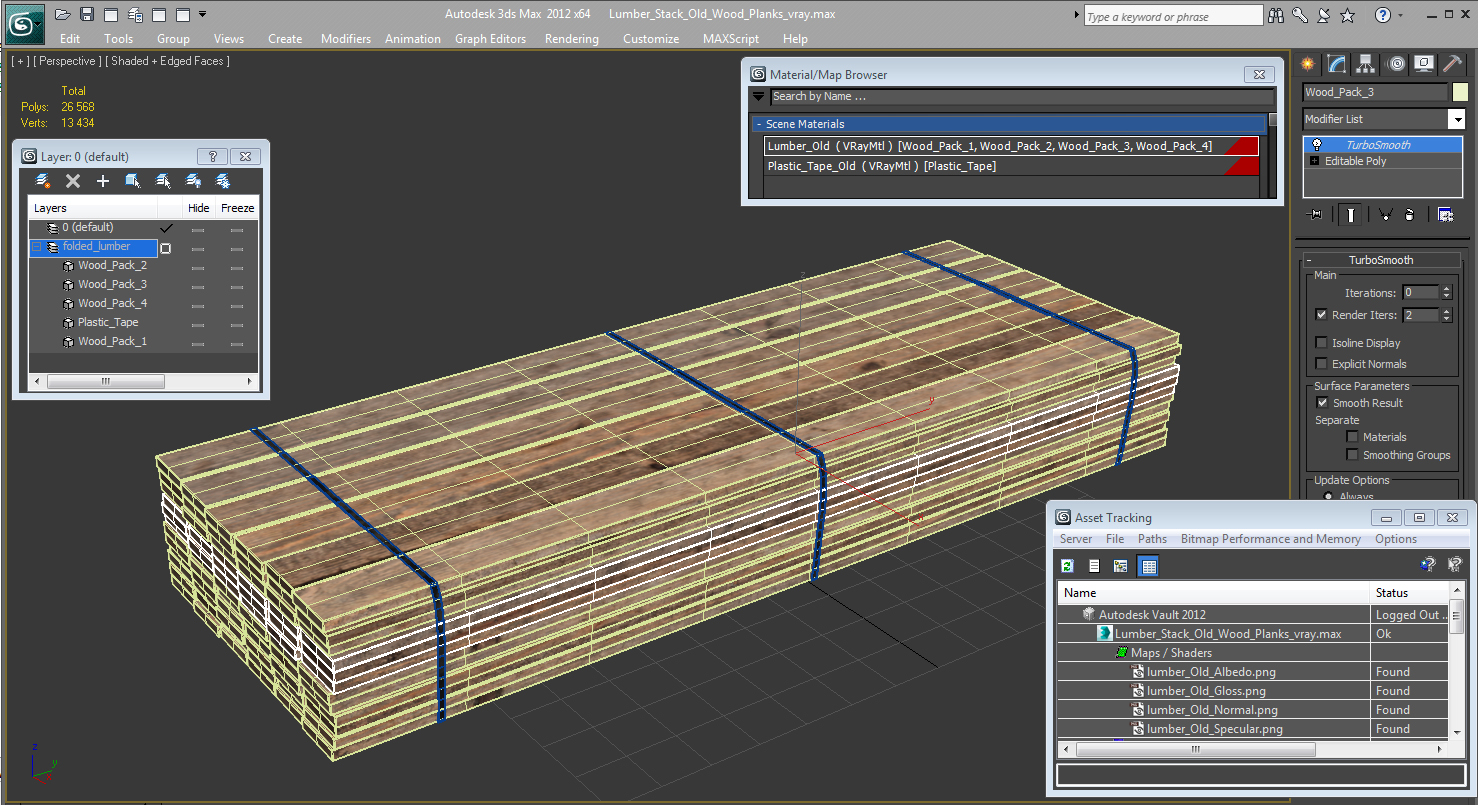Click the Create New Layer icon in Layer dialog
The width and height of the screenshot is (1478, 805).
click(42, 181)
